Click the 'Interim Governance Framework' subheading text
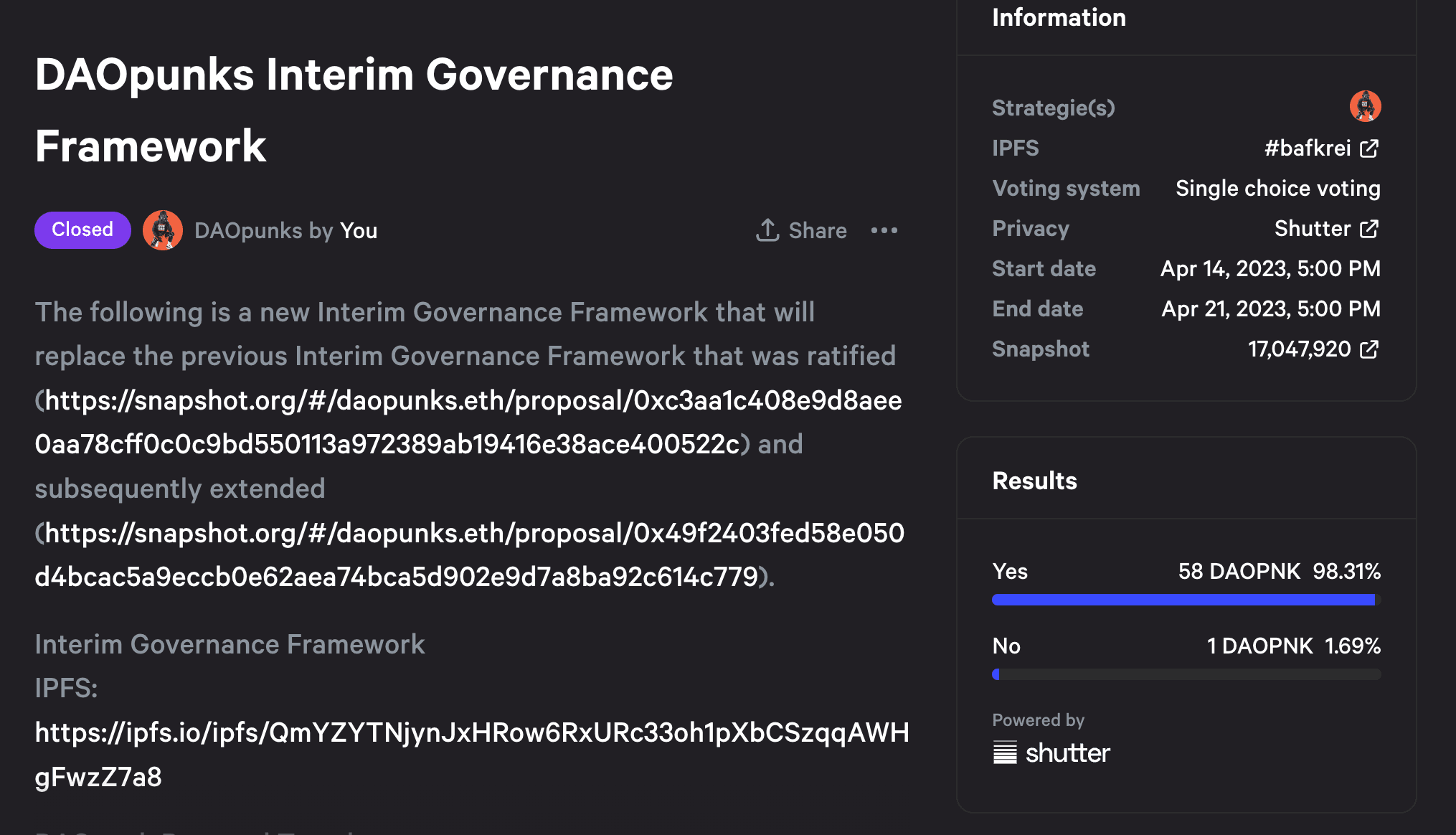 (x=230, y=645)
